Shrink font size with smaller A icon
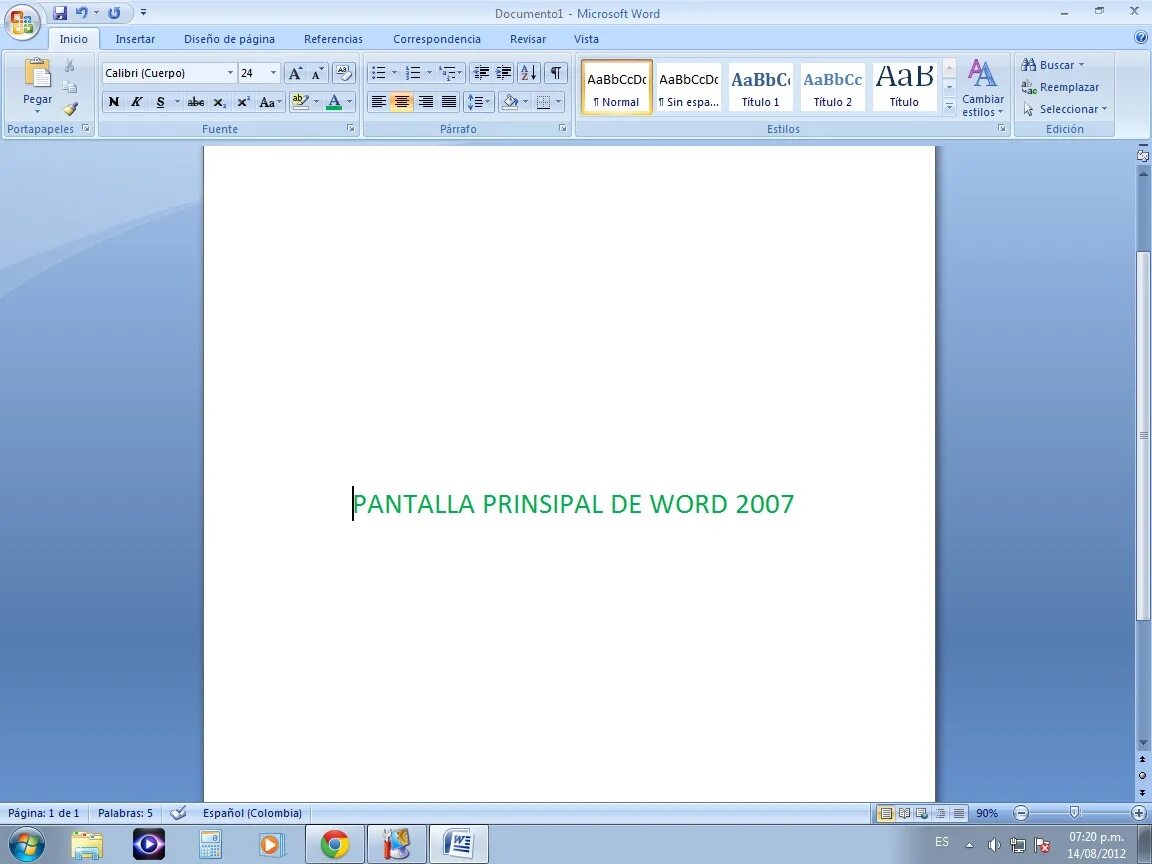Viewport: 1152px width, 864px height. [x=317, y=73]
